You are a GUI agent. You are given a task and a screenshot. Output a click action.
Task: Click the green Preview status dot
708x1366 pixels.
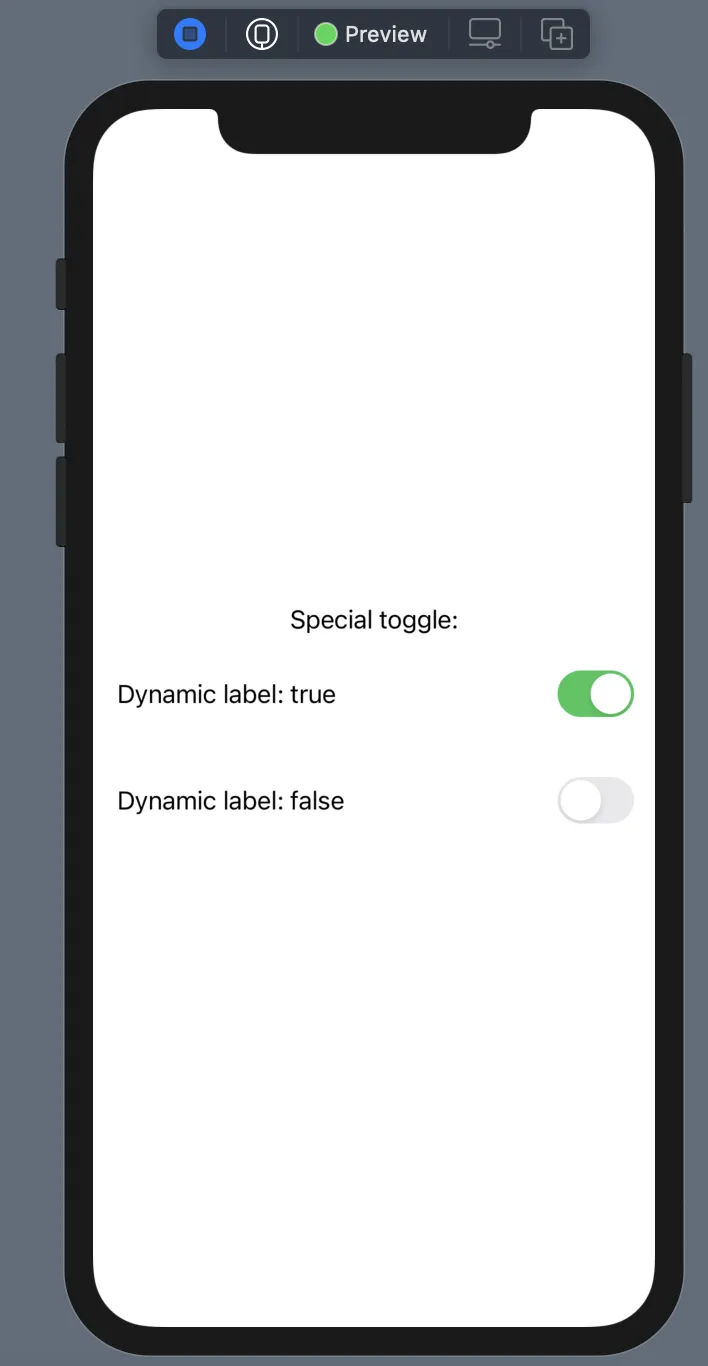point(326,35)
